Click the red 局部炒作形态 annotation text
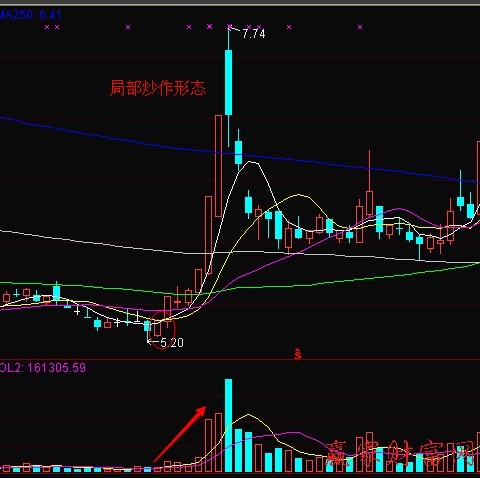This screenshot has height=478, width=480. tap(158, 88)
